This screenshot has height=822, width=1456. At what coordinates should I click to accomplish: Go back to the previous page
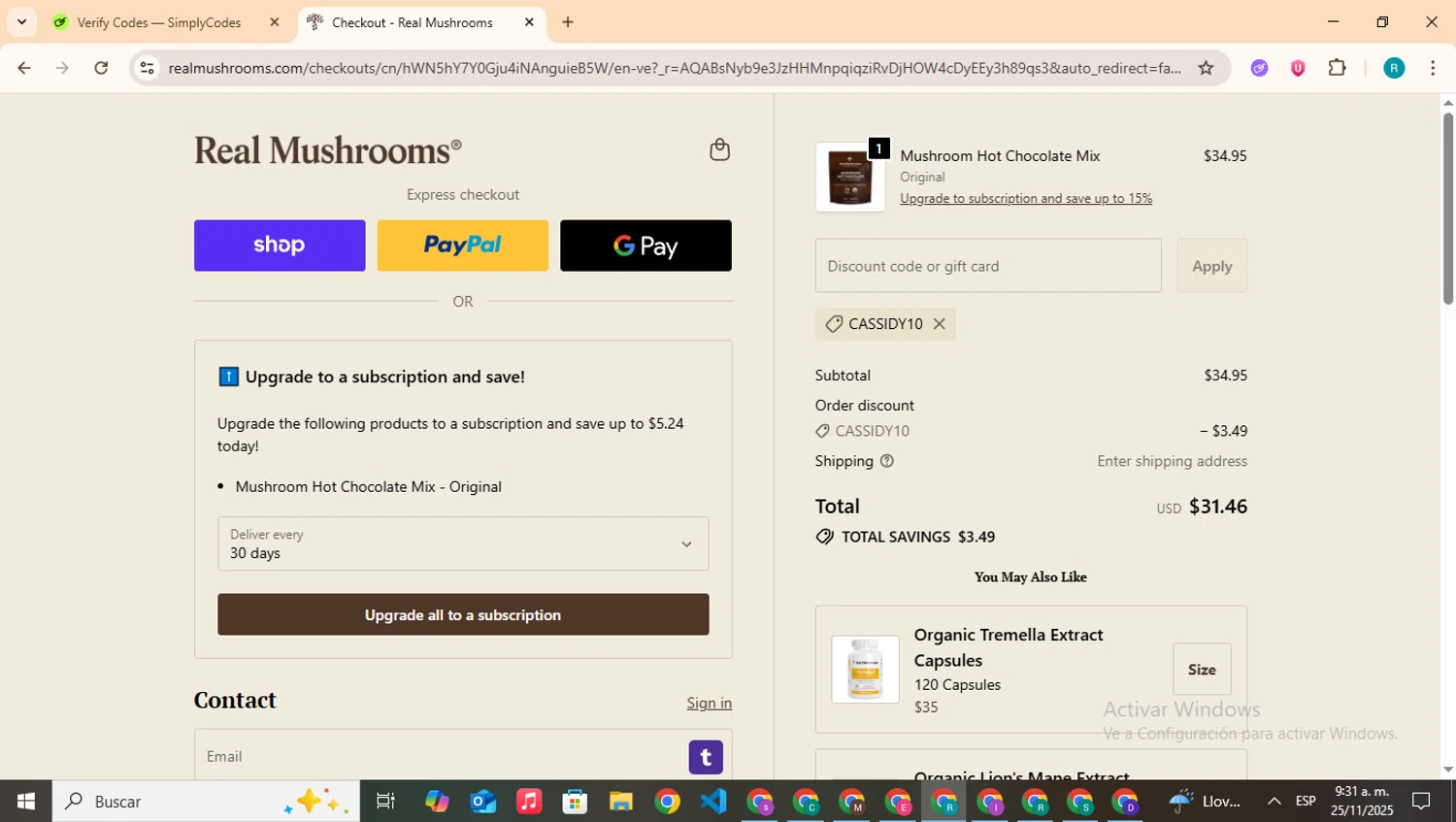[24, 68]
